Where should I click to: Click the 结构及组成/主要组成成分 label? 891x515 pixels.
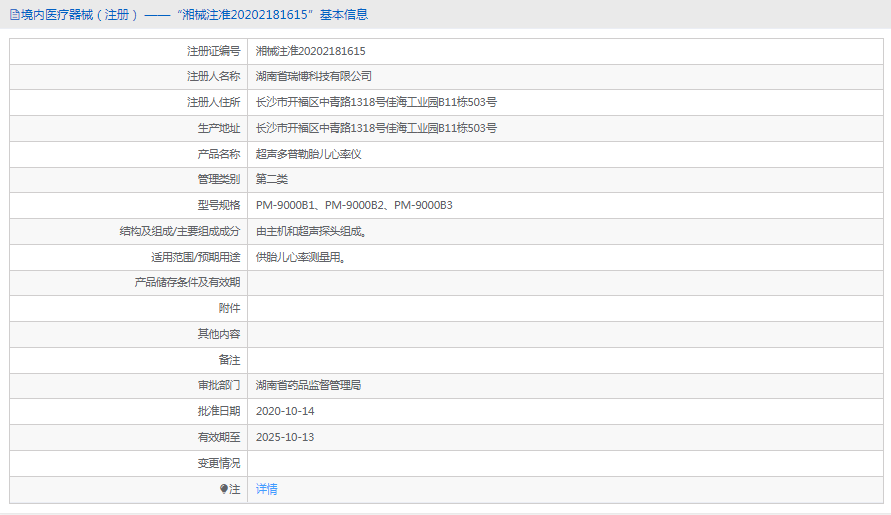pos(180,231)
